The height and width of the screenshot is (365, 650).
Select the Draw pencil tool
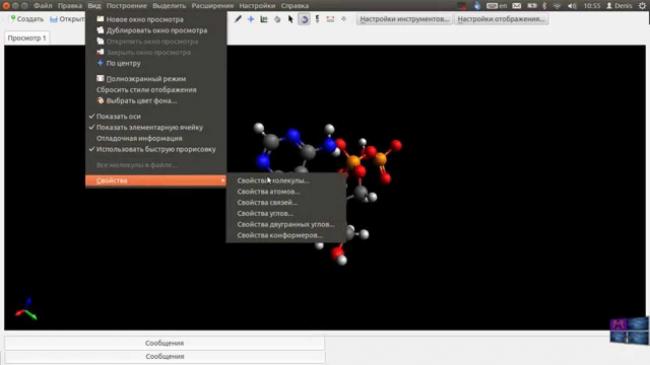point(238,19)
